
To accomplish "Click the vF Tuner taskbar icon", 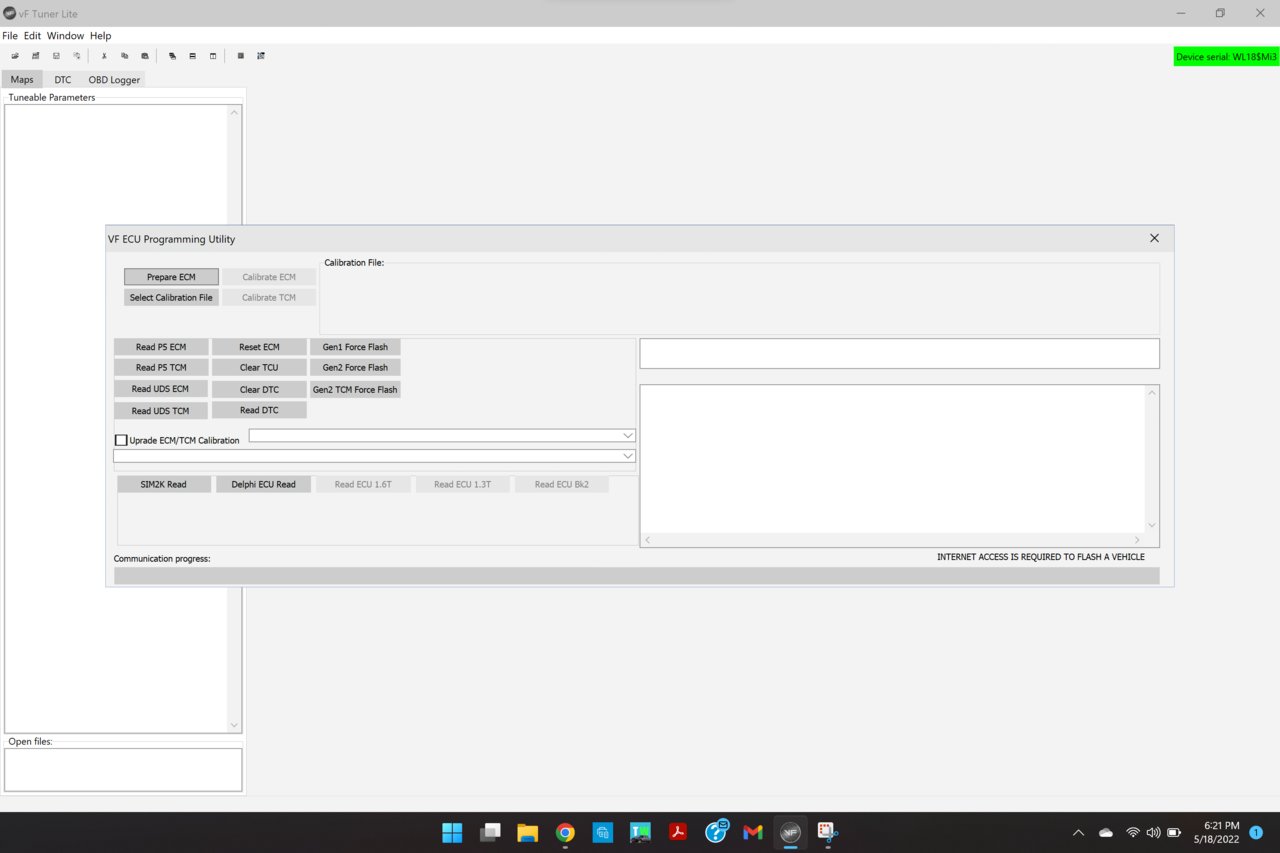I will pos(790,832).
